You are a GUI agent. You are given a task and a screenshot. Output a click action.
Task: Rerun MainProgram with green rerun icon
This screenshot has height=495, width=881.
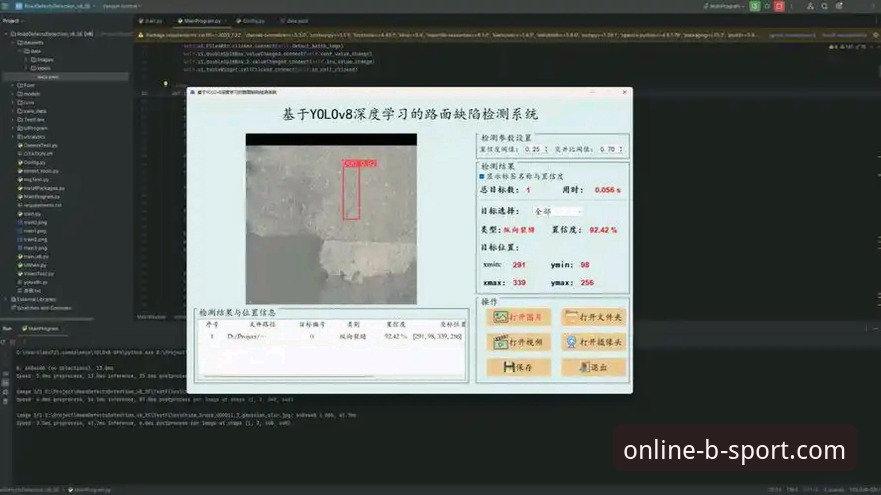click(755, 6)
